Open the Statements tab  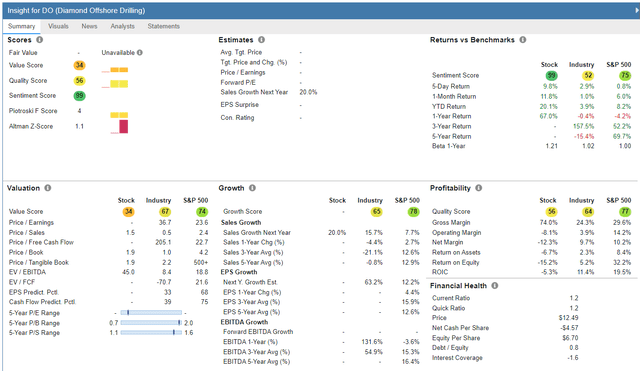click(x=164, y=26)
